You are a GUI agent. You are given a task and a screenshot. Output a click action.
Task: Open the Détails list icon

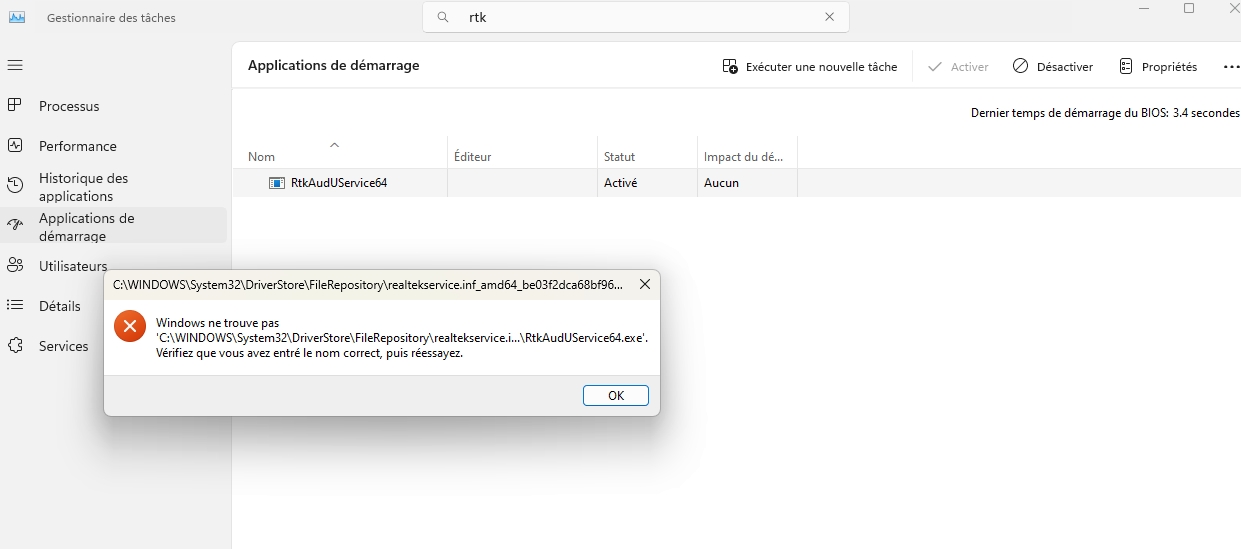pos(15,305)
